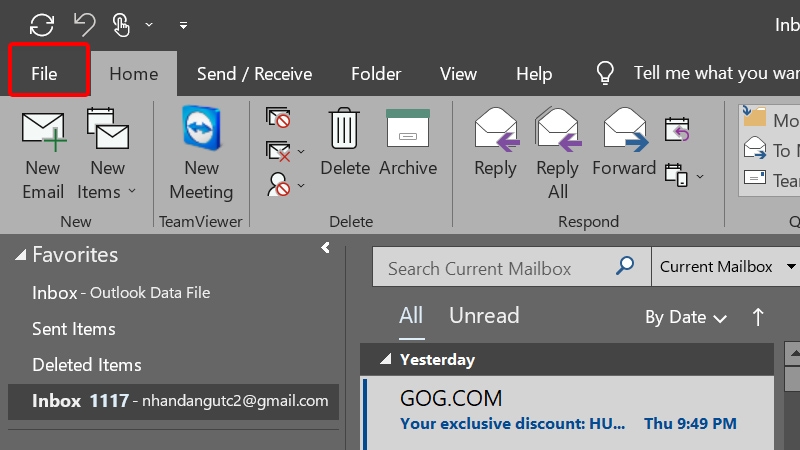Image resolution: width=800 pixels, height=450 pixels.
Task: Open the Clean Up dropdown arrow
Action: 301,152
